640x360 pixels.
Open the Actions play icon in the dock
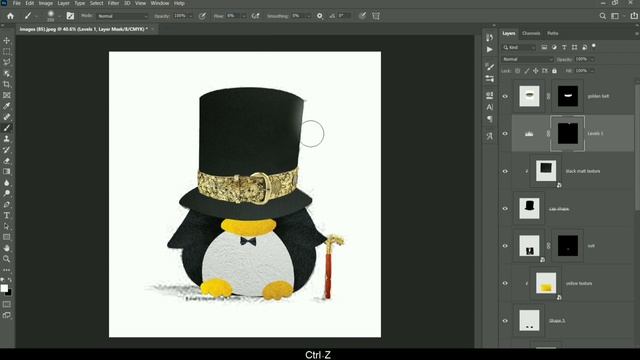click(489, 49)
